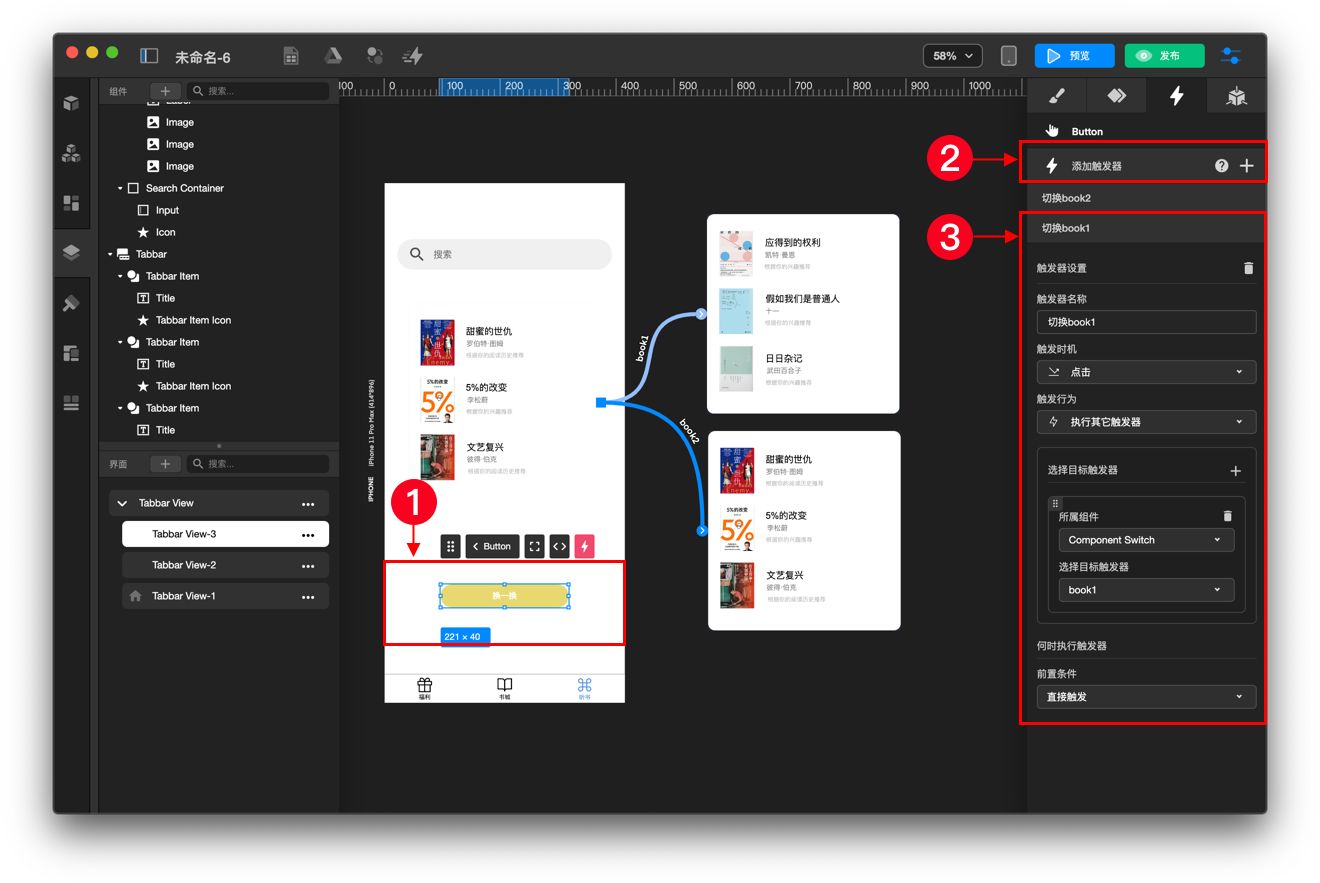
Task: Click the green 发布 publish button
Action: 1164,56
